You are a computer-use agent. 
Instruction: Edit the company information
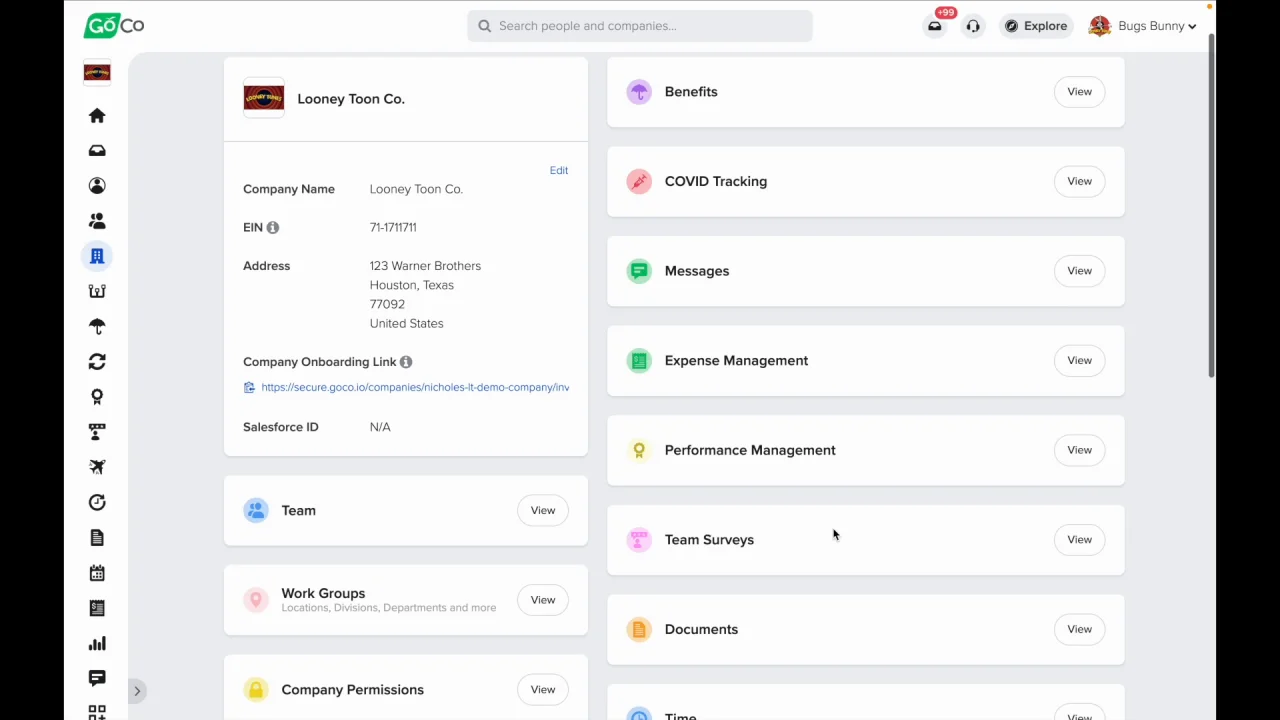[x=559, y=171]
